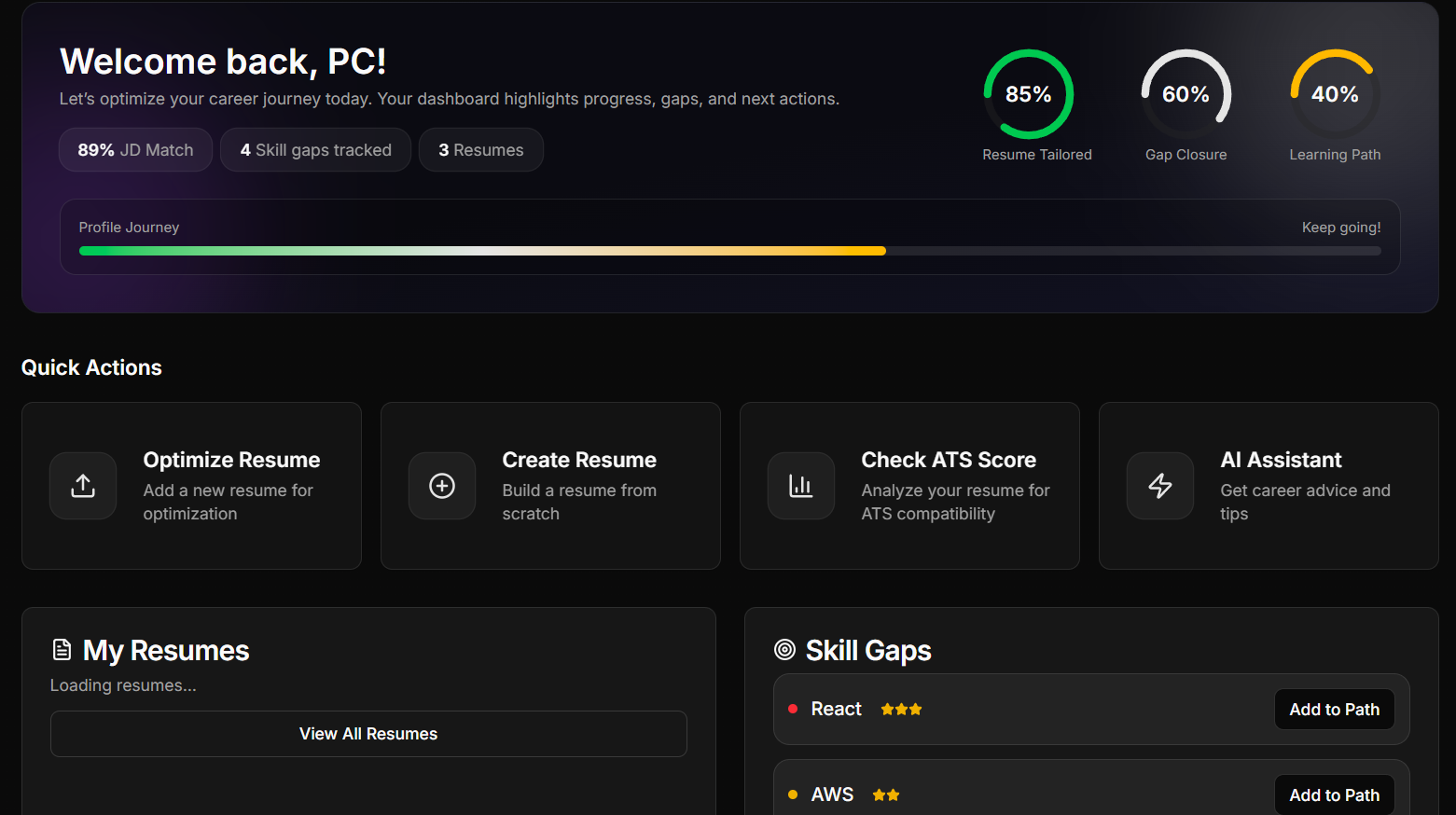Click the plus circle icon for Create Resume
Viewport: 1456px width, 815px height.
click(442, 486)
